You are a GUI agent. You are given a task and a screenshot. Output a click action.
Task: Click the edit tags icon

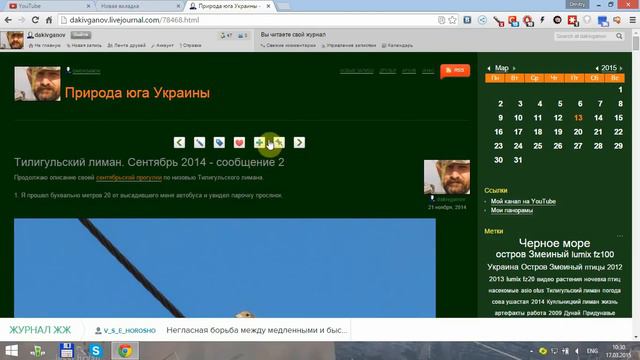click(x=219, y=142)
